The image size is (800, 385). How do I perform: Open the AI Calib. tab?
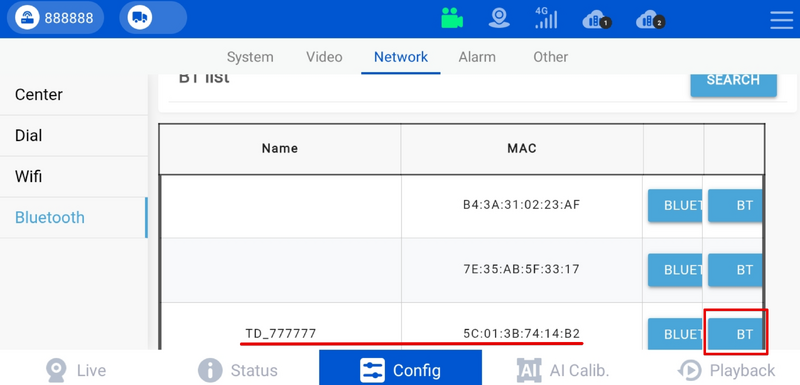[x=563, y=370]
